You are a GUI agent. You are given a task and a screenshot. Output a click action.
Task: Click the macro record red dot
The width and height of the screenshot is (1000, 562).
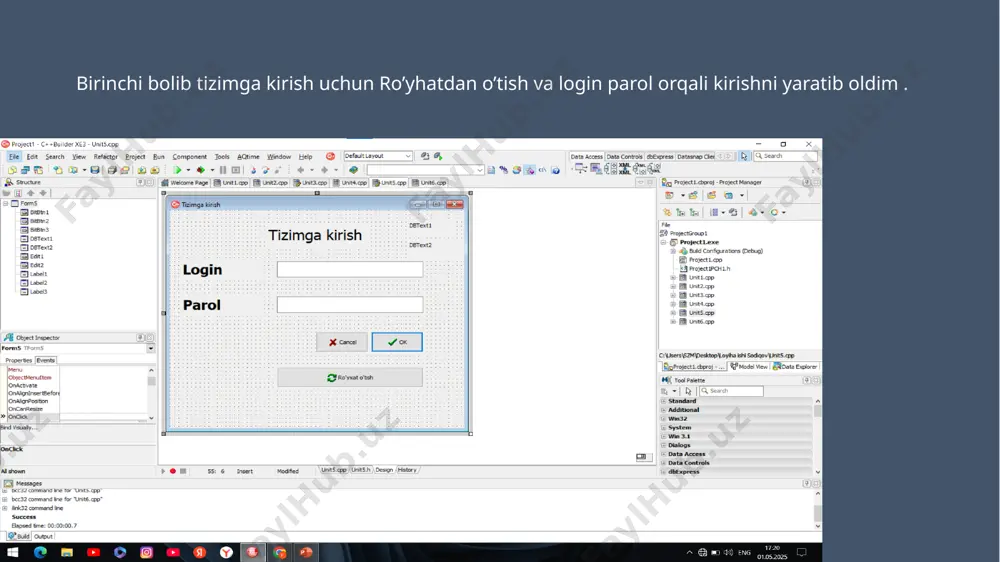173,471
